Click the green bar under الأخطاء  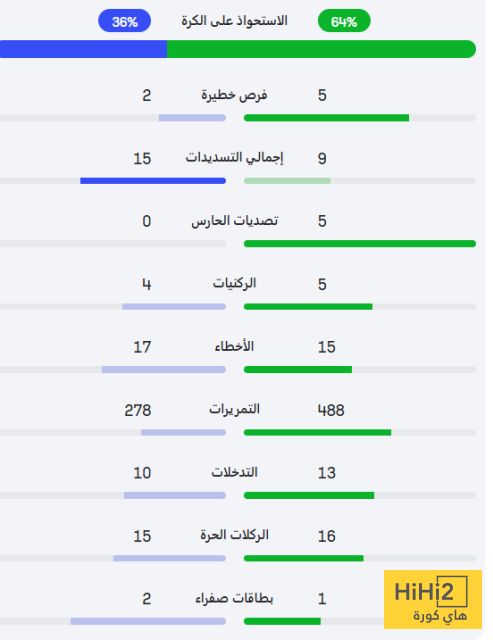pyautogui.click(x=298, y=369)
